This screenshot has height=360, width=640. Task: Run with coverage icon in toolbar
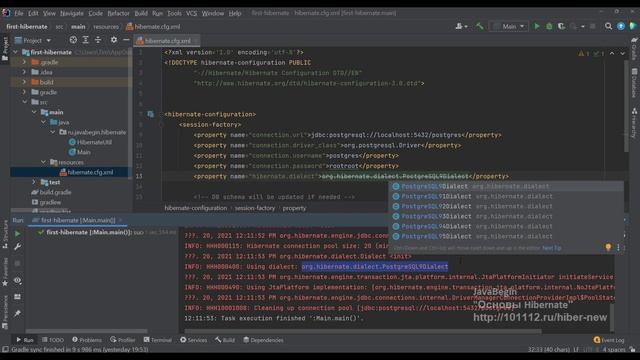coord(561,26)
